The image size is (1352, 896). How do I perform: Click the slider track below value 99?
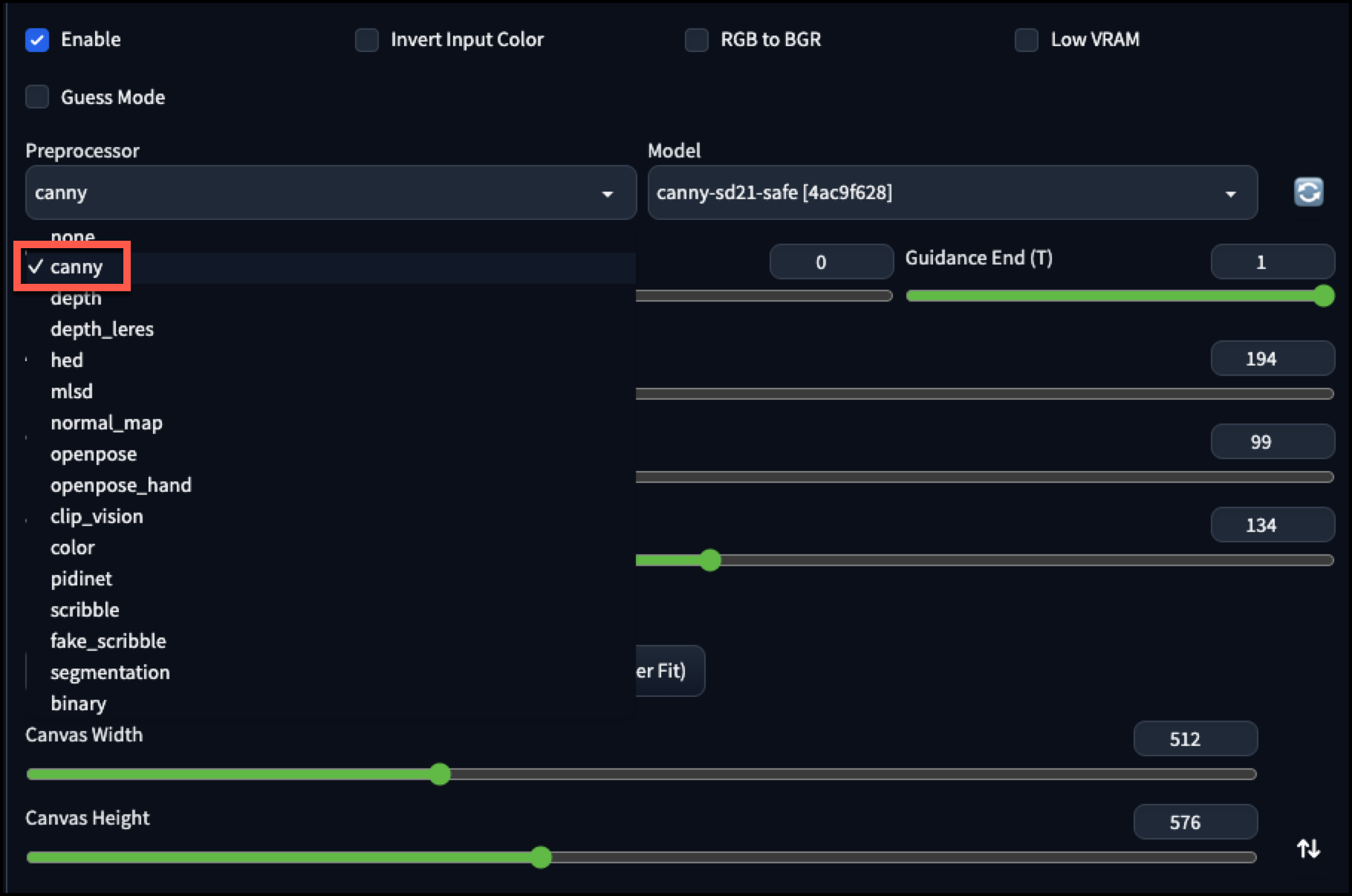coord(985,477)
